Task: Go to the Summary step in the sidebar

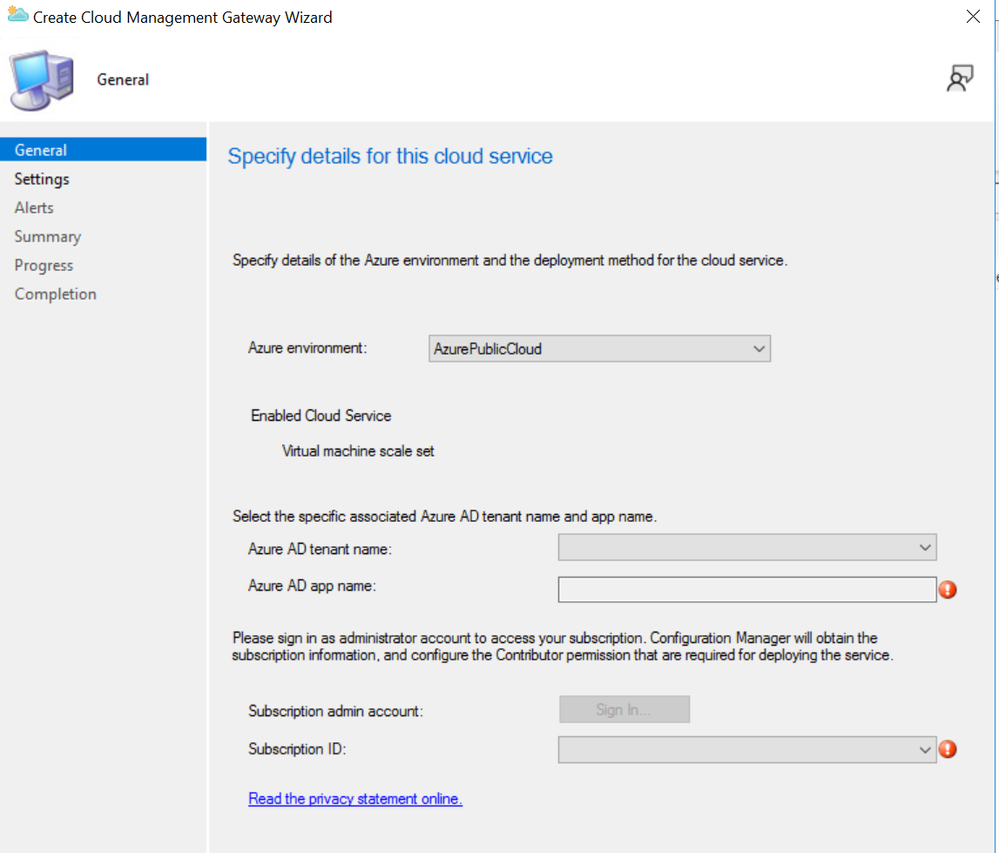Action: pyautogui.click(x=48, y=236)
